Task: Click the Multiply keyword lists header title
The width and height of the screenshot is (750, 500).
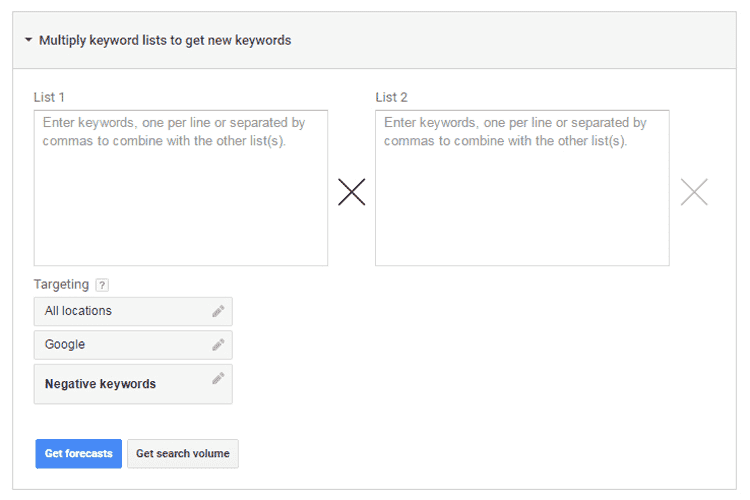Action: 165,41
